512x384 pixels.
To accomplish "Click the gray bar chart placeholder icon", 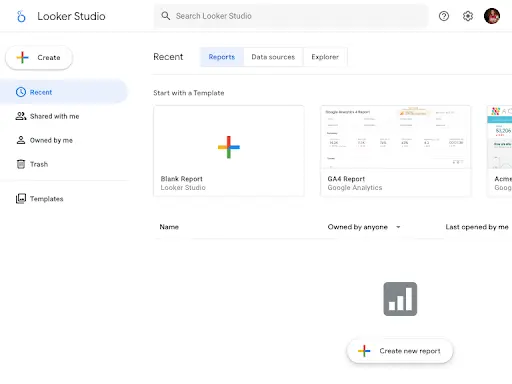I will (400, 299).
